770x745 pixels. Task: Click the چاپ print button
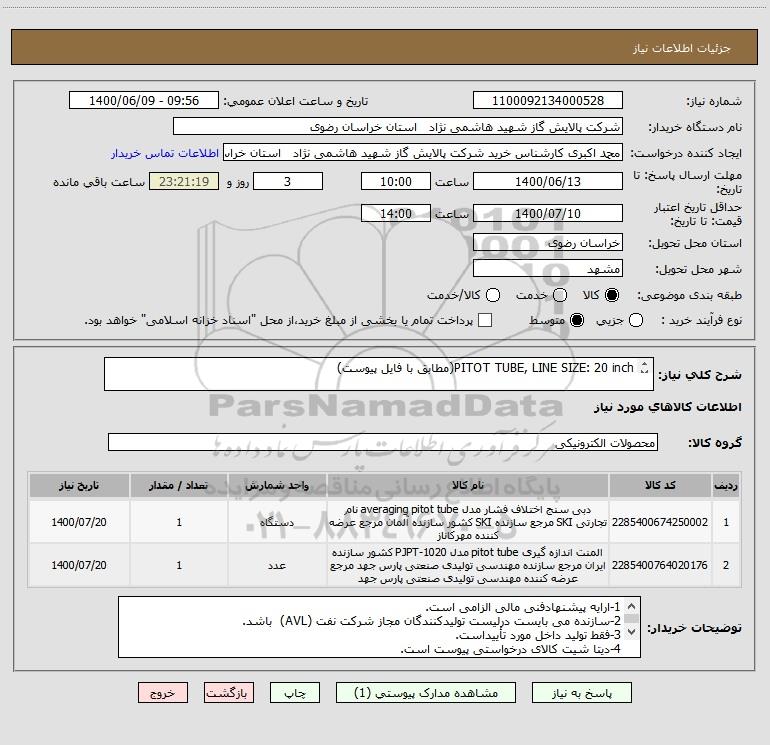[x=295, y=693]
